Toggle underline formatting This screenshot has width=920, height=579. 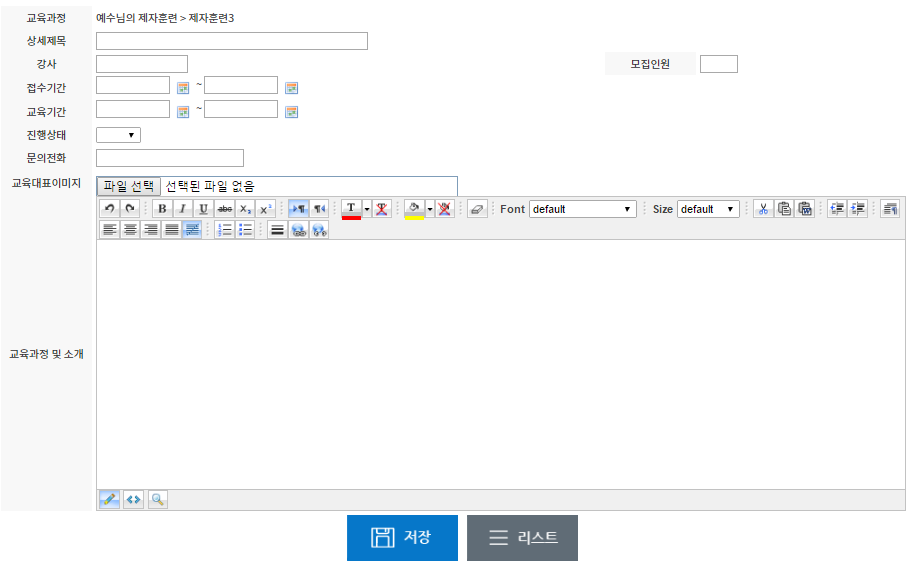(204, 209)
